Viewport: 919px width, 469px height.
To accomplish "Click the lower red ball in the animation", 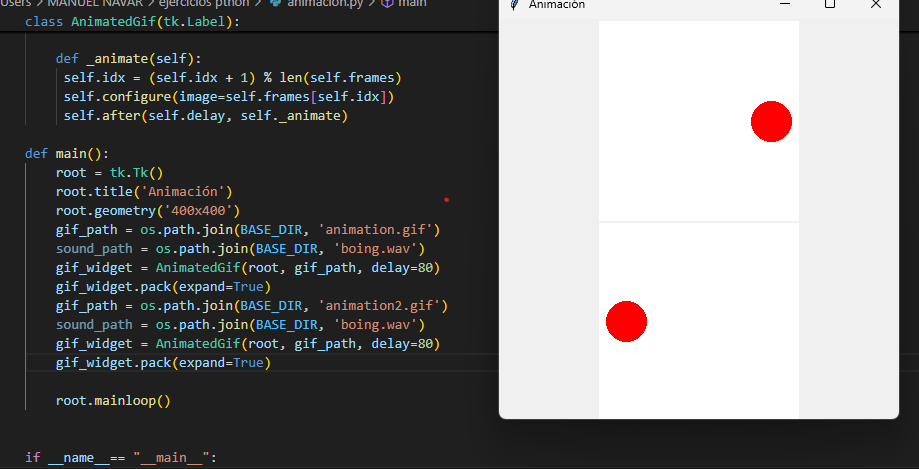I will click(627, 321).
